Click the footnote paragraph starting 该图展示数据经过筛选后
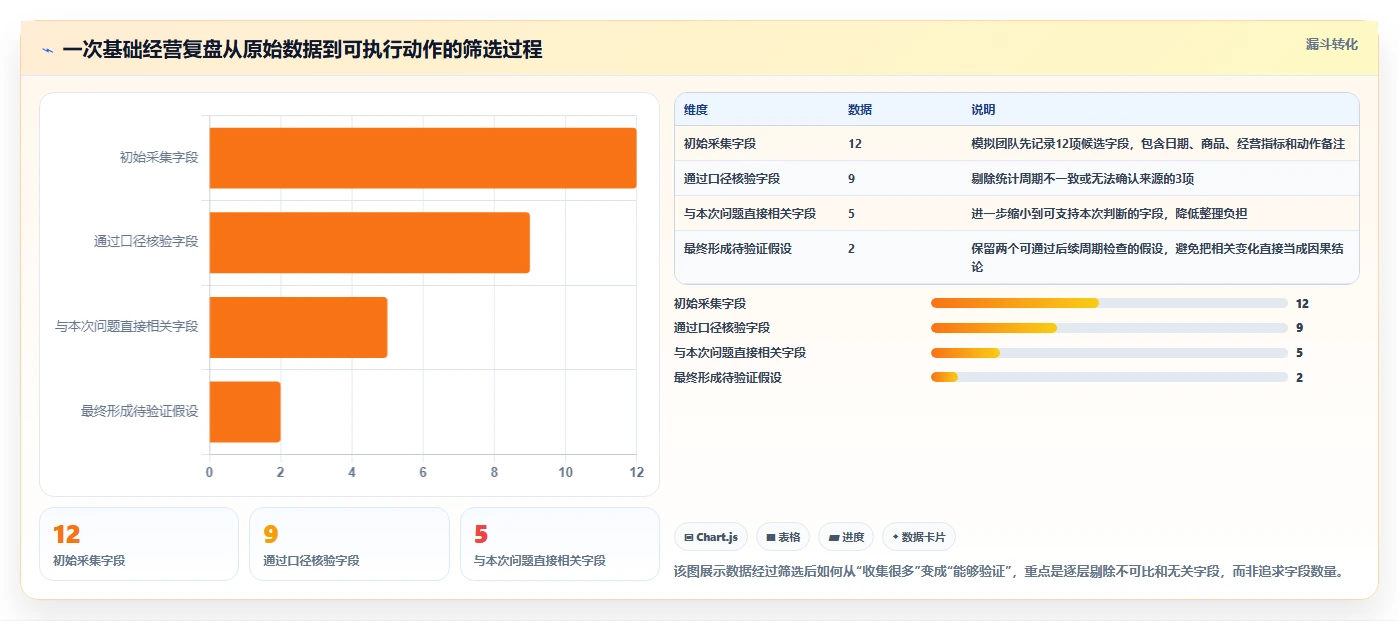Image resolution: width=1399 pixels, height=621 pixels. (1010, 572)
